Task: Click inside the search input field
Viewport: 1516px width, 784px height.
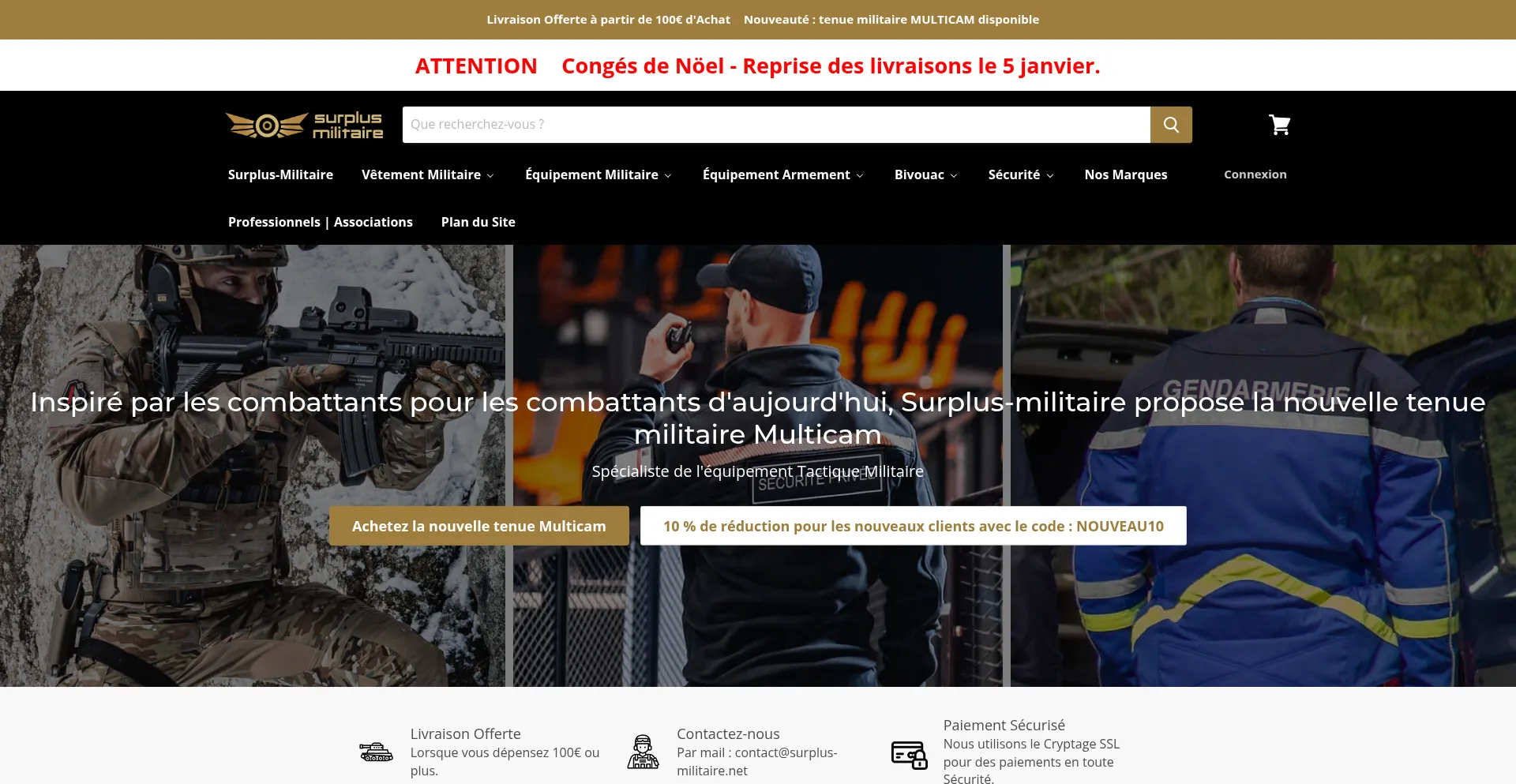Action: tap(774, 124)
